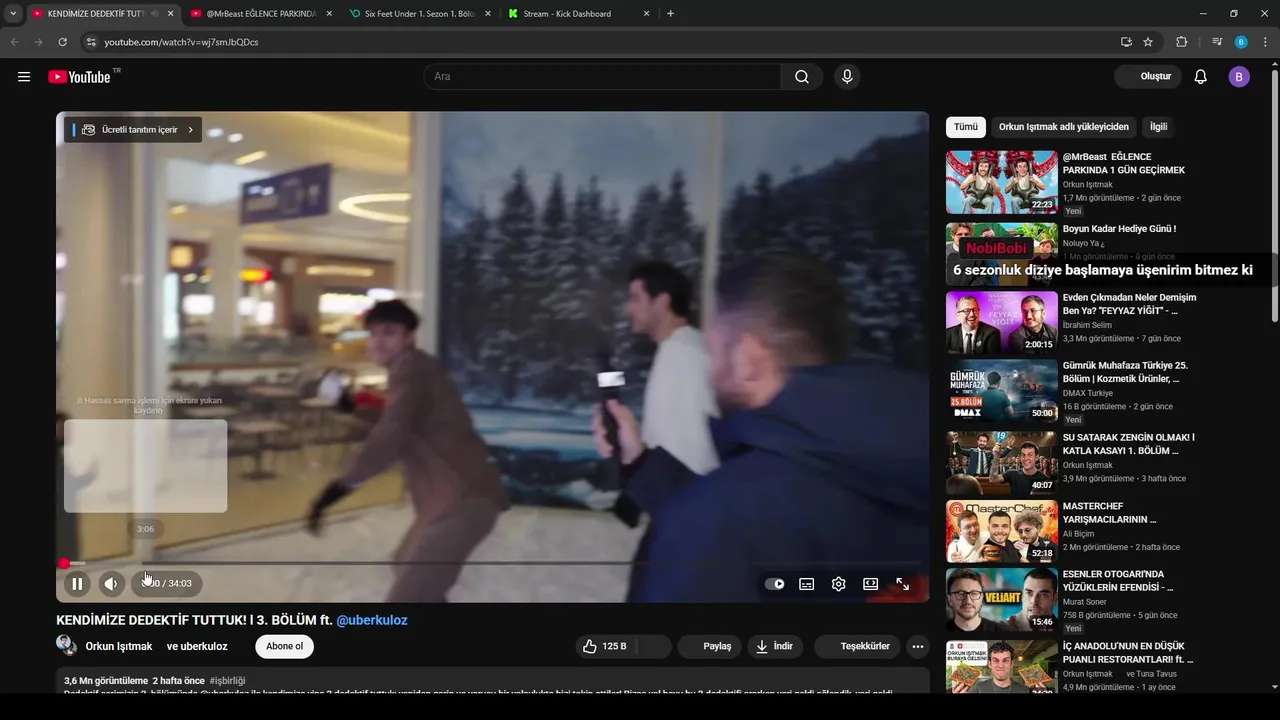This screenshot has height=720, width=1280.
Task: Open the tab search dropdown arrow
Action: pos(13,14)
